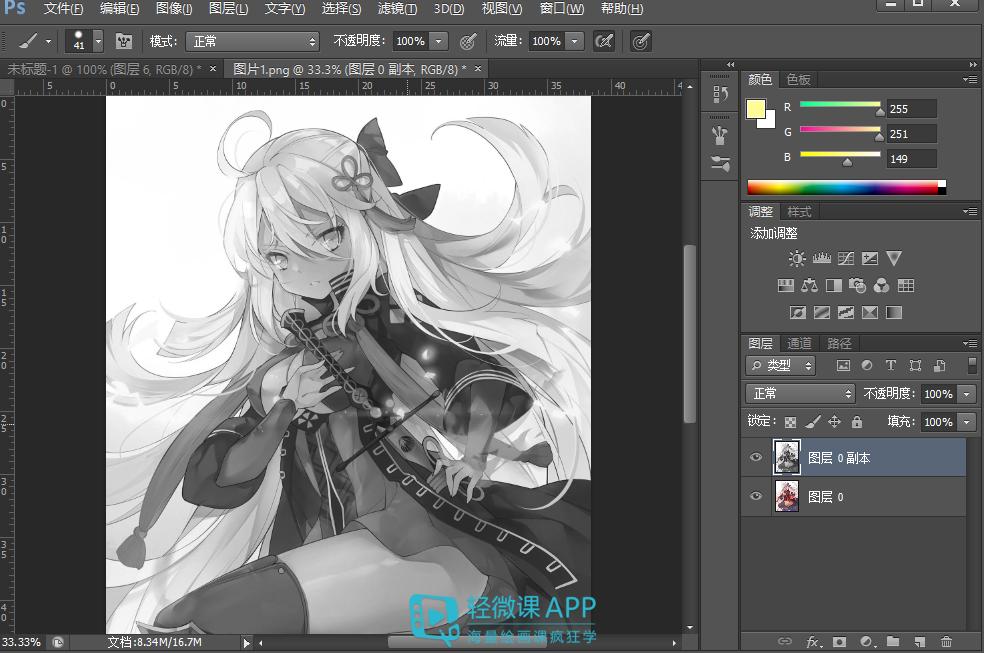This screenshot has height=653, width=984.
Task: Open the brush panel toggle icon
Action: point(124,41)
